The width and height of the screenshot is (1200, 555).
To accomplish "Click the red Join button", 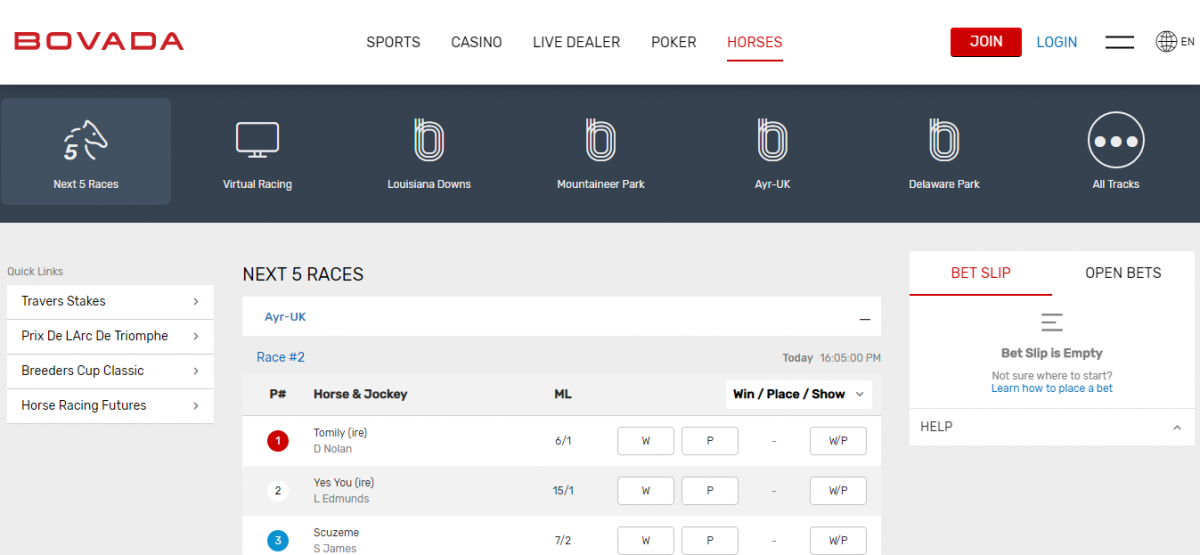I will coord(986,42).
